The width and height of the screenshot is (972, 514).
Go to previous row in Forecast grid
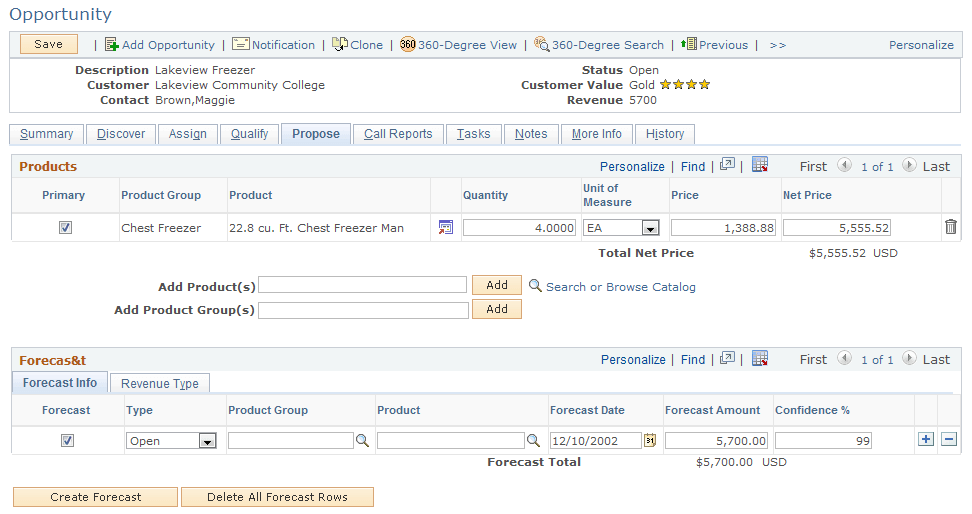844,358
